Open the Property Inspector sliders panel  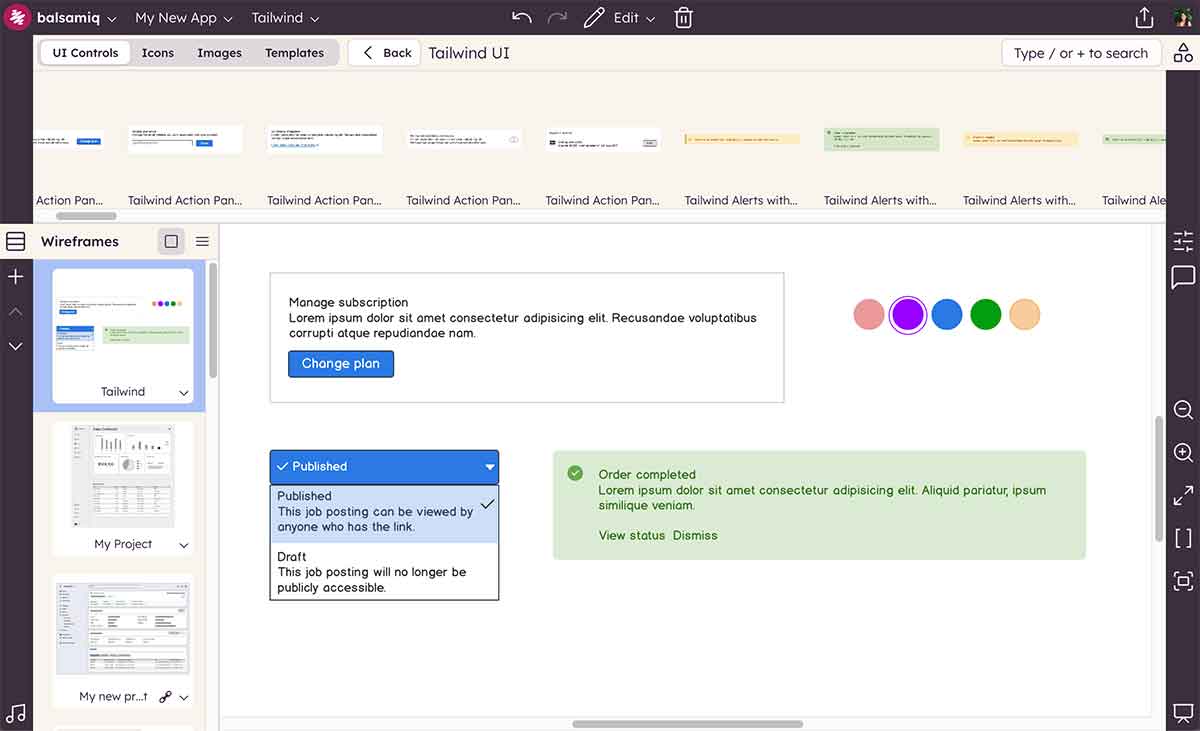[x=1183, y=241]
